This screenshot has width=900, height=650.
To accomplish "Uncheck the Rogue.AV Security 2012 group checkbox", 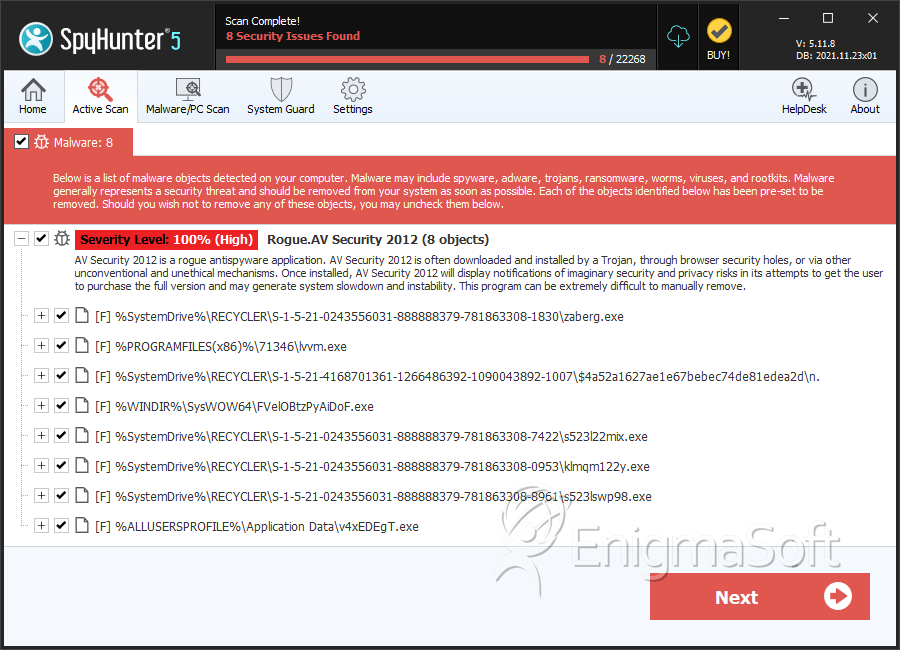I will (41, 238).
